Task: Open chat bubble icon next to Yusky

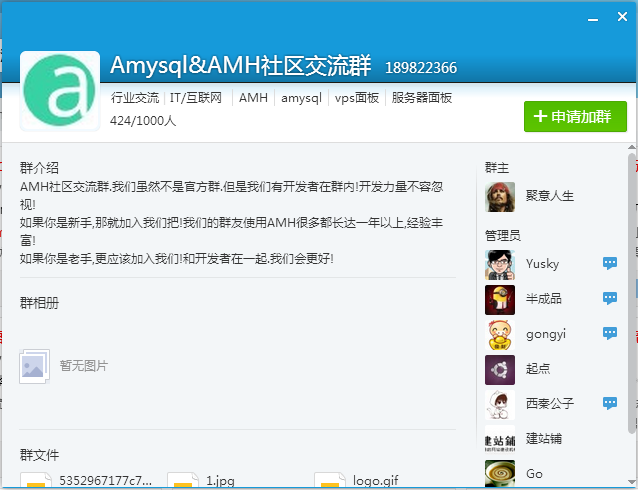Action: tap(609, 264)
